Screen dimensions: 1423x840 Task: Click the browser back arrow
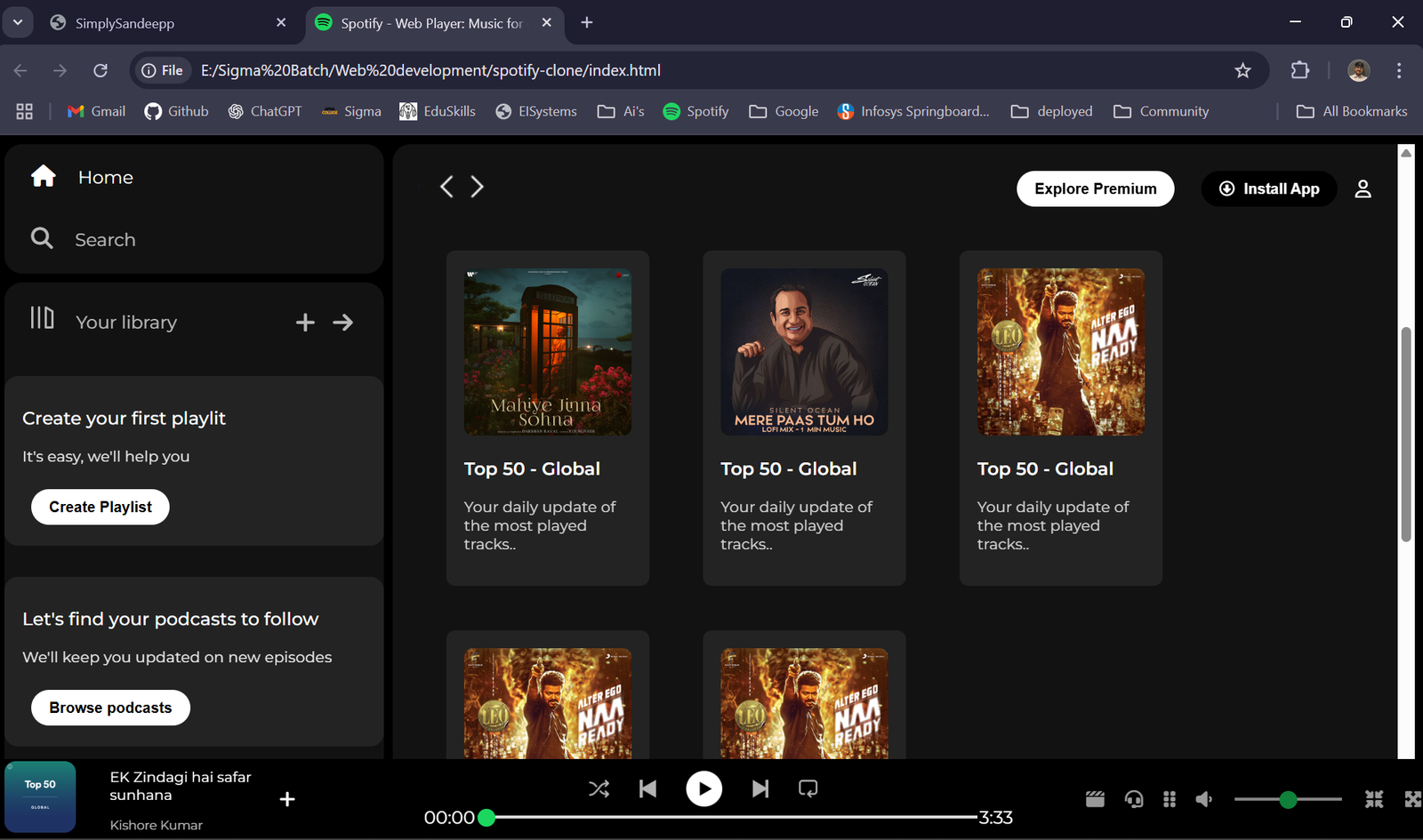[x=20, y=70]
